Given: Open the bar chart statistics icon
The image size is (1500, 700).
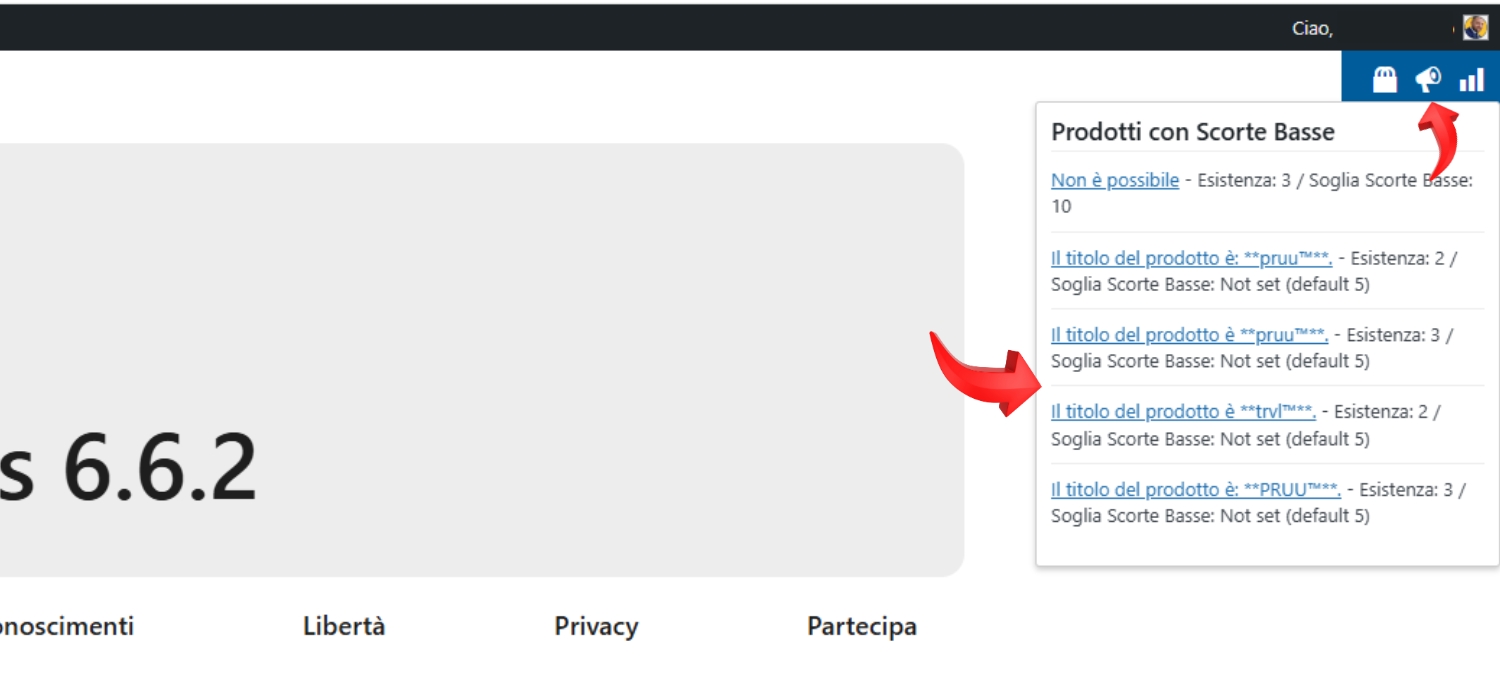Looking at the screenshot, I should 1472,79.
